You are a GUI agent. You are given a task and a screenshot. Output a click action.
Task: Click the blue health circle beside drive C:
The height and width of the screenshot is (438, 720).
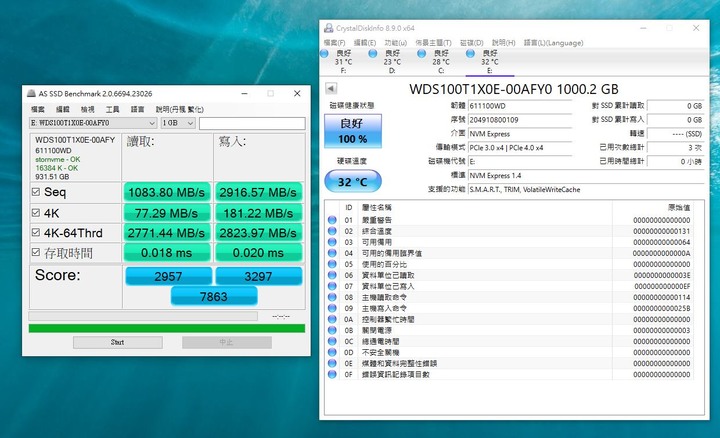click(x=422, y=54)
